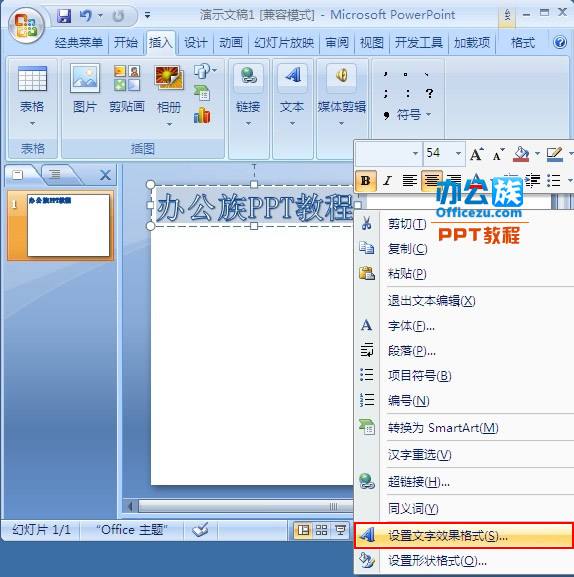Insert a question mark symbol

click(429, 93)
